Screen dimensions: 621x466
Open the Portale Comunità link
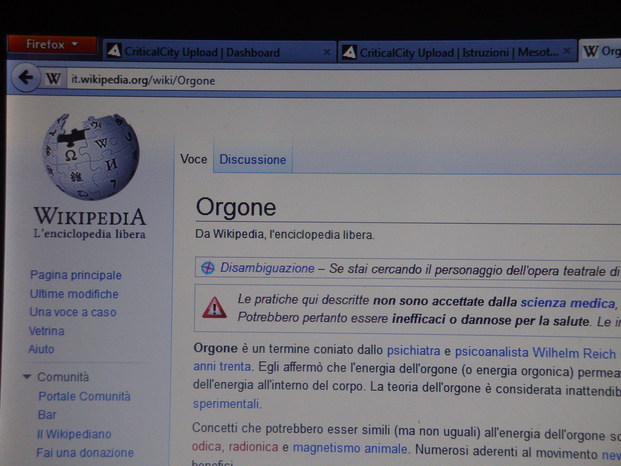(x=84, y=396)
